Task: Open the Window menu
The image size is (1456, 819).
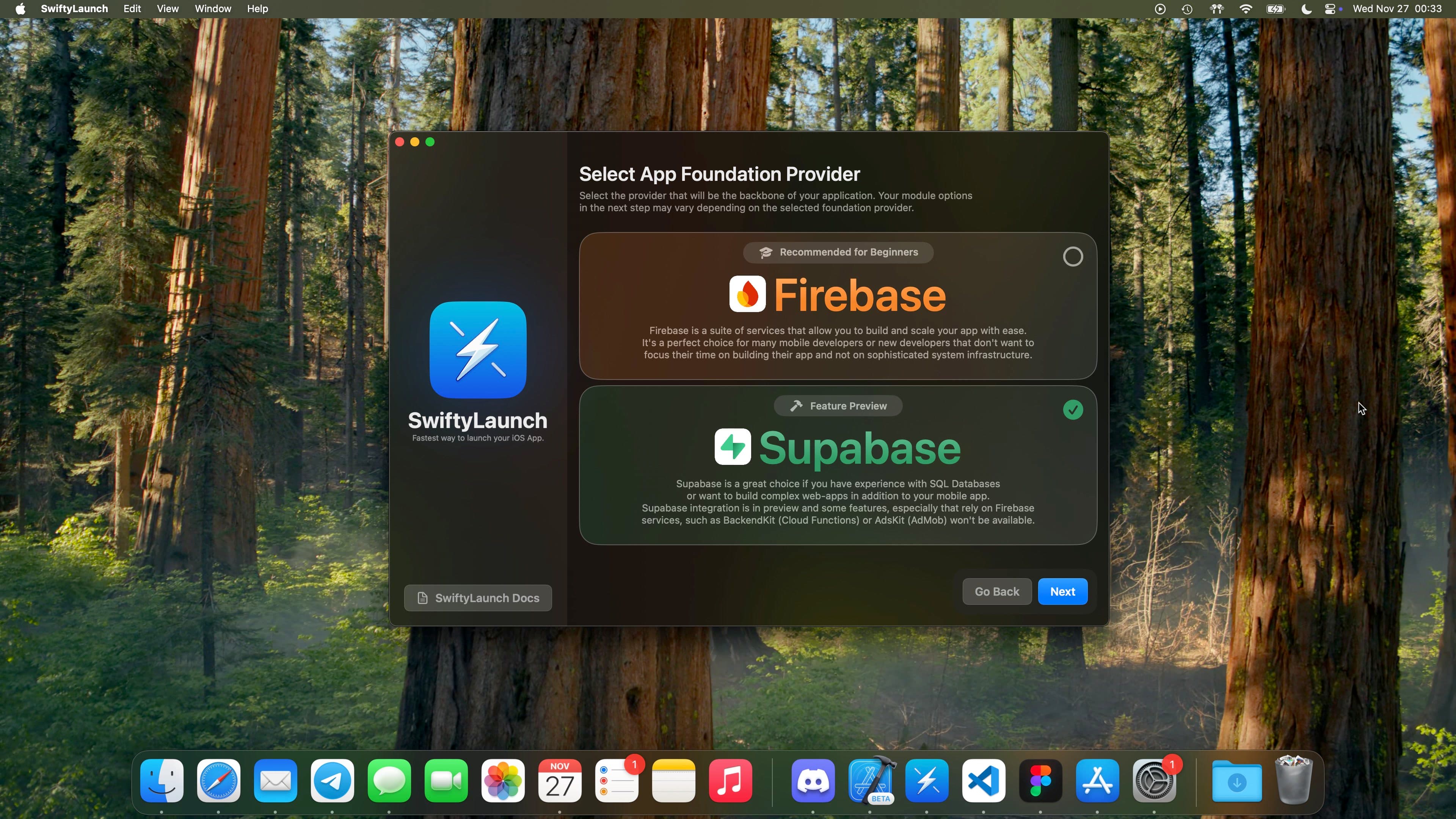Action: (212, 8)
